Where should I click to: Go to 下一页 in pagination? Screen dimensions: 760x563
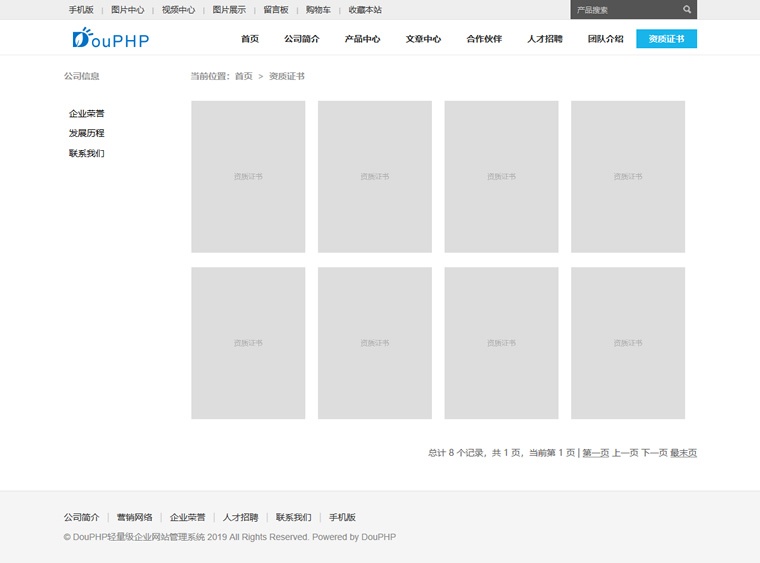[654, 453]
